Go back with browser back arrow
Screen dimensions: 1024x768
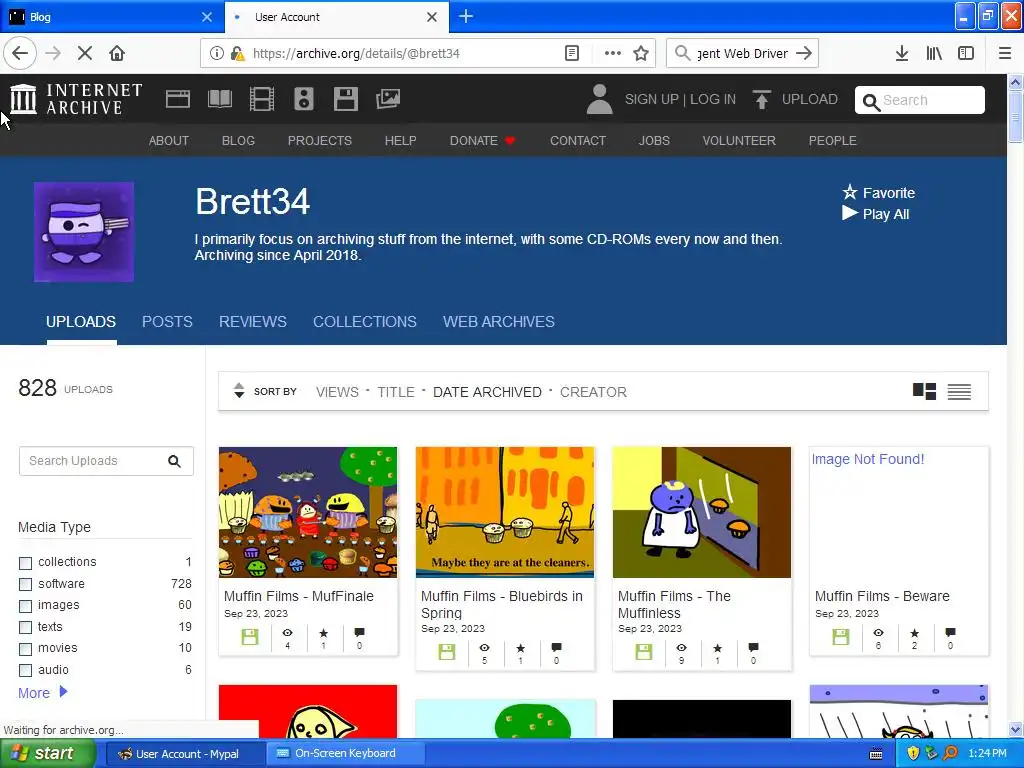(x=20, y=53)
